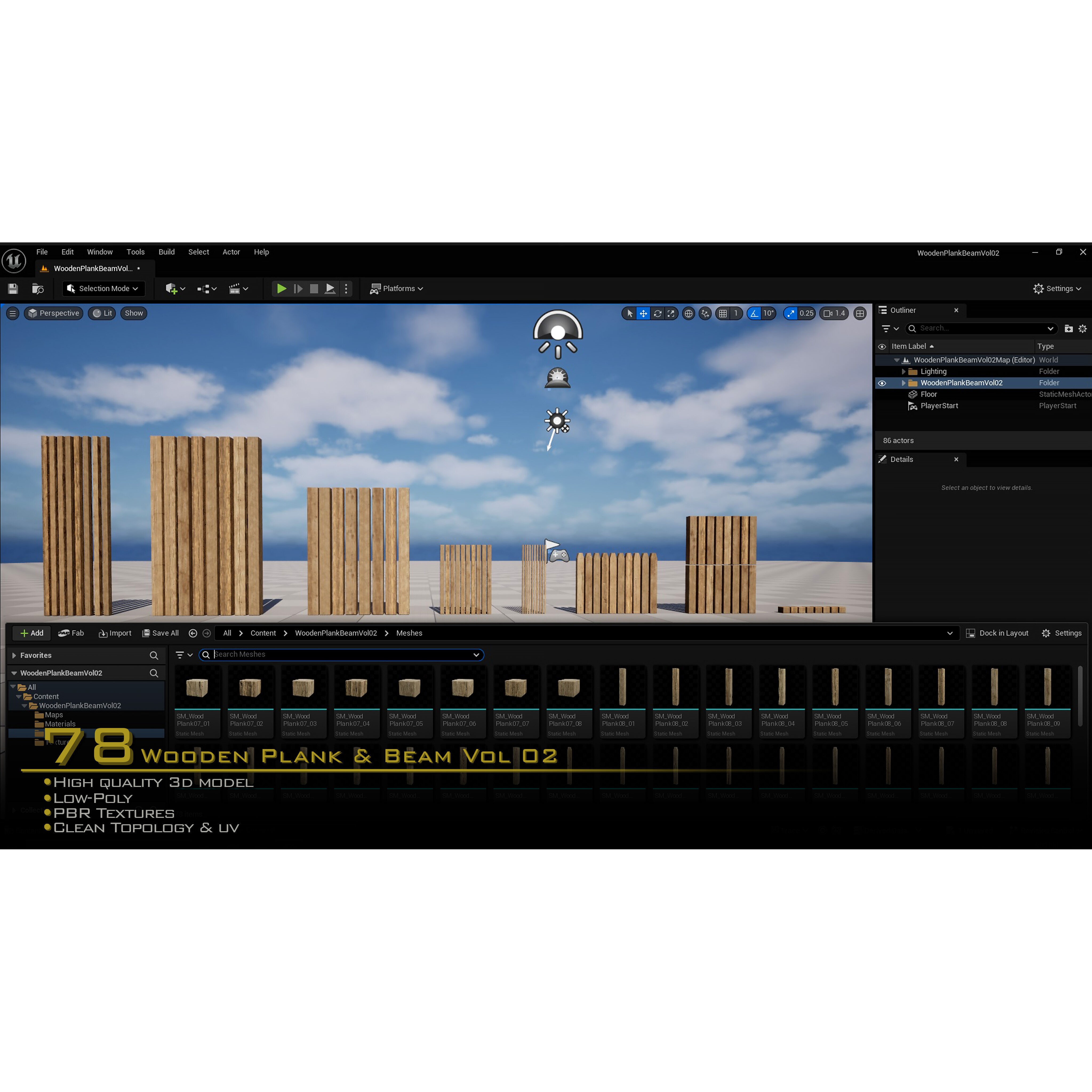Open the Blueprints toolbar menu icon
1092x1092 pixels.
tap(207, 289)
